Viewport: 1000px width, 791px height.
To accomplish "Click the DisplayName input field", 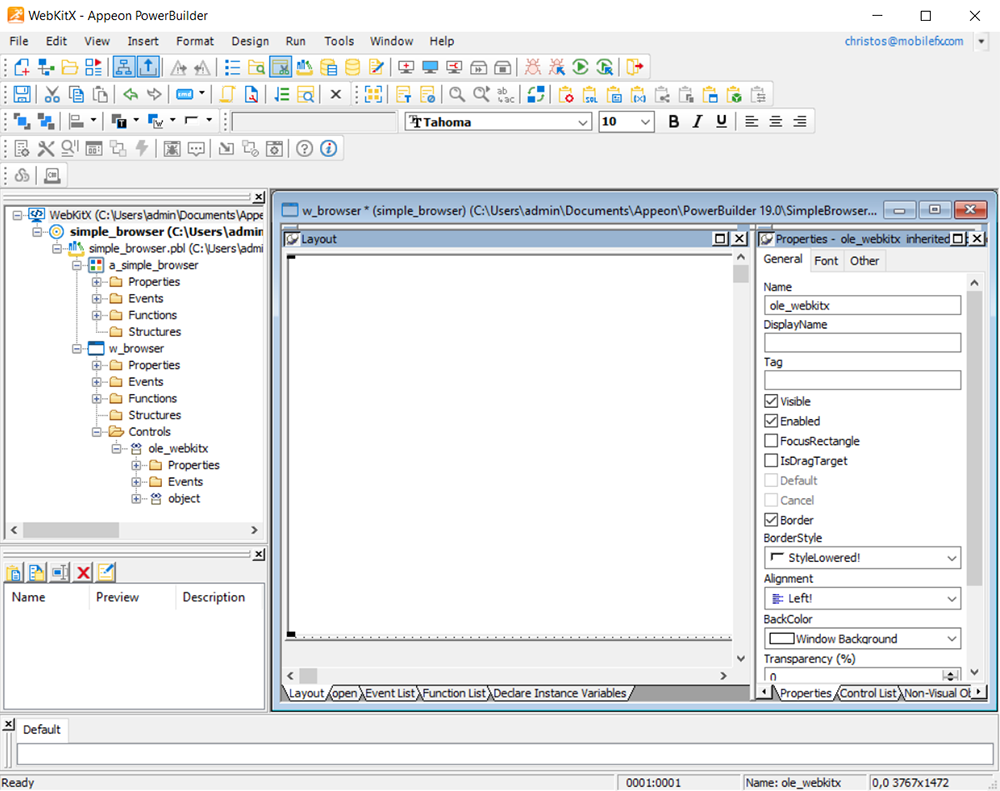I will click(862, 343).
